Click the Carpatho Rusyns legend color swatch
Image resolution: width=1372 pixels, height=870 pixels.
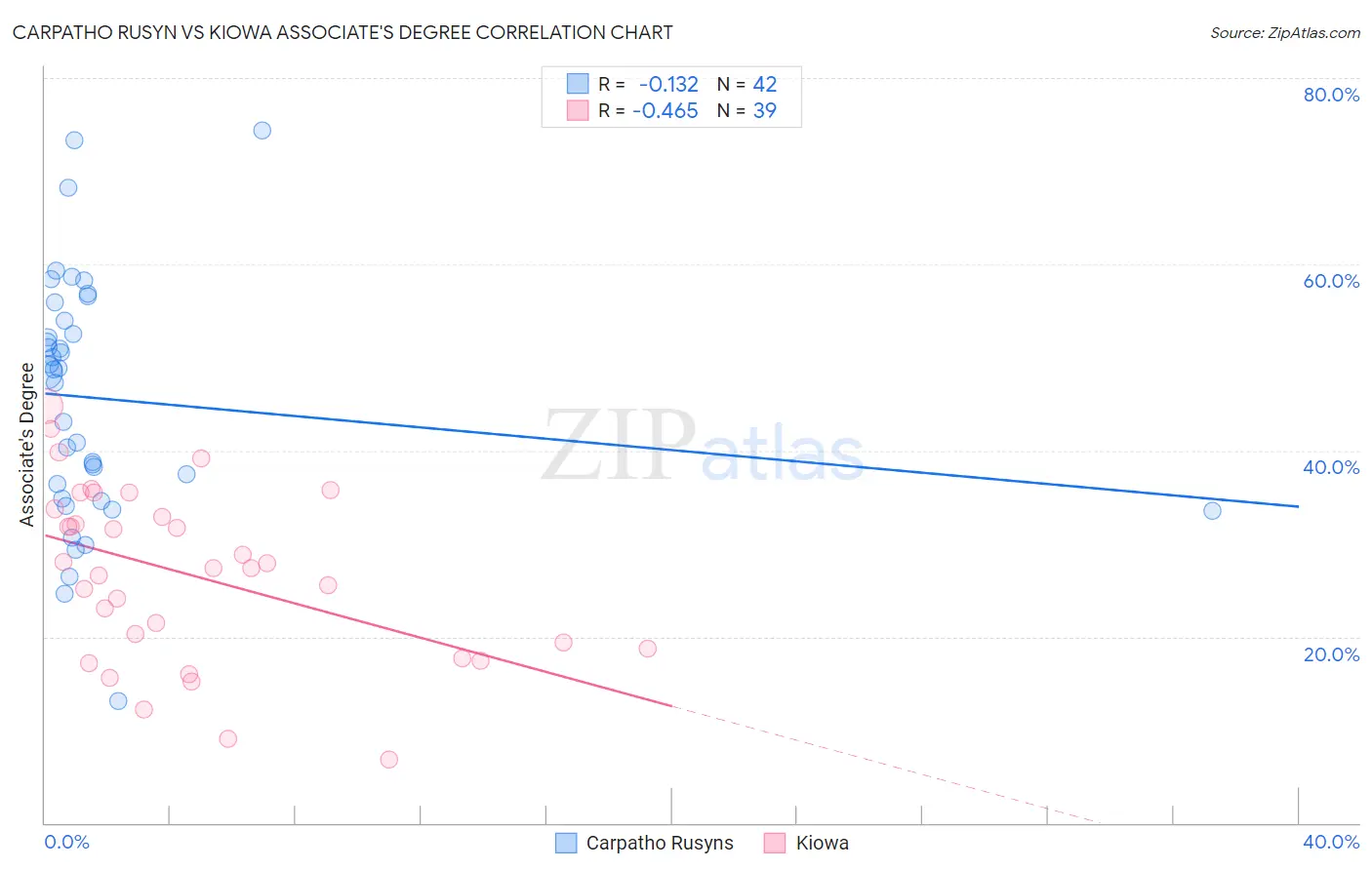pos(566,844)
